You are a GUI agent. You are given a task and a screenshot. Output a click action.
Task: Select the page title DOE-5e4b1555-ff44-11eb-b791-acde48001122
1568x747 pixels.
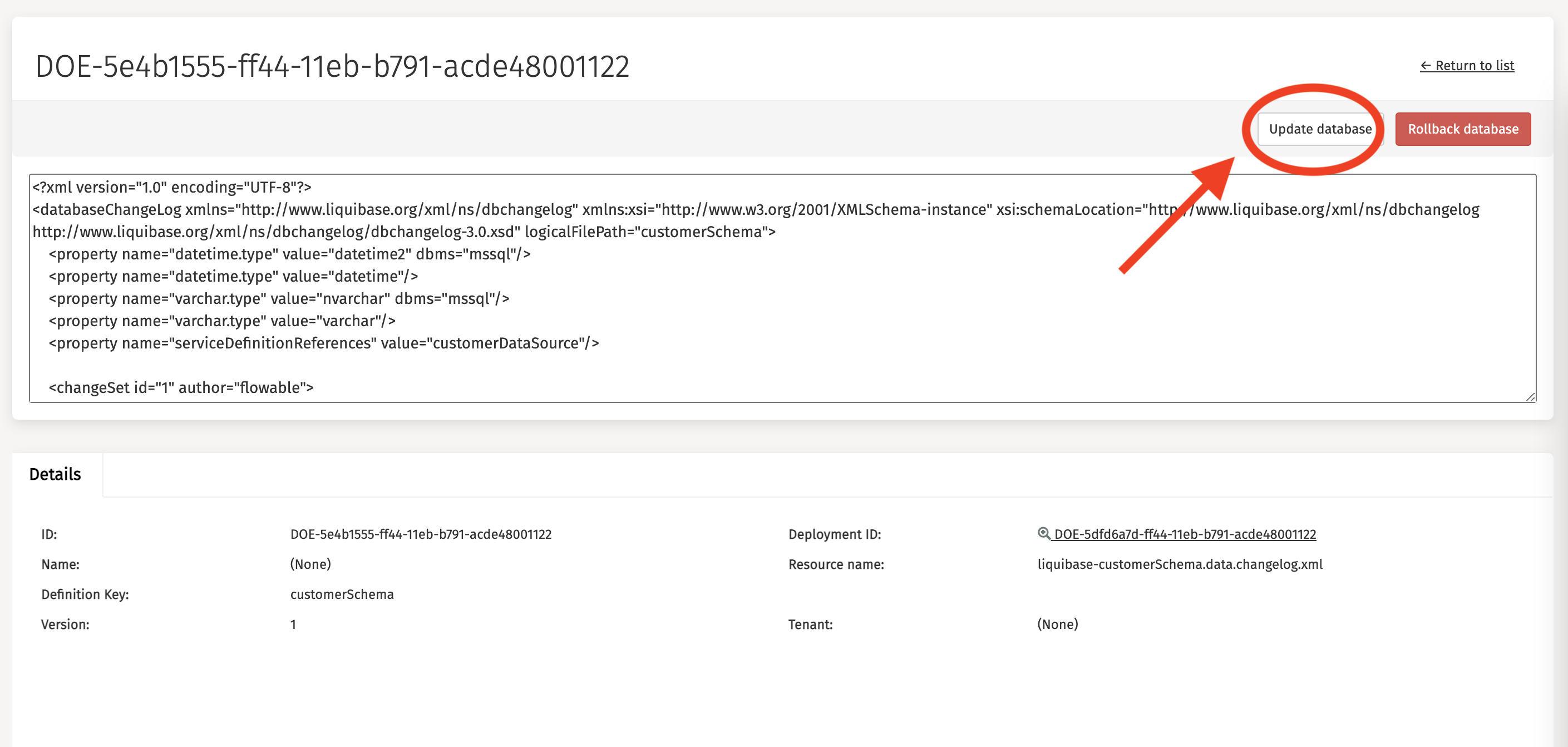click(x=332, y=66)
